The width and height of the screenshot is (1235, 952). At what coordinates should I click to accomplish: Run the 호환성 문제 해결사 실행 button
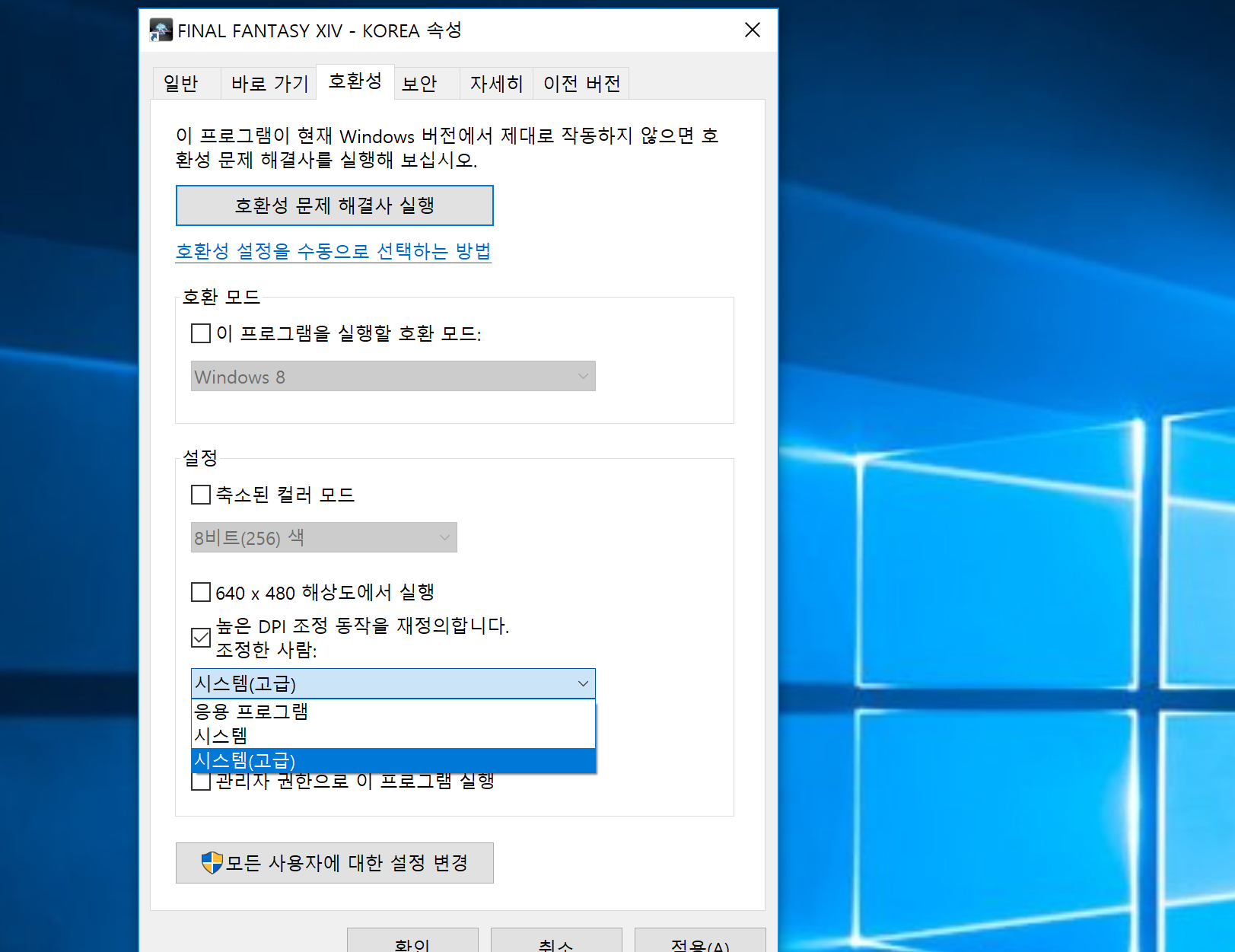[335, 205]
